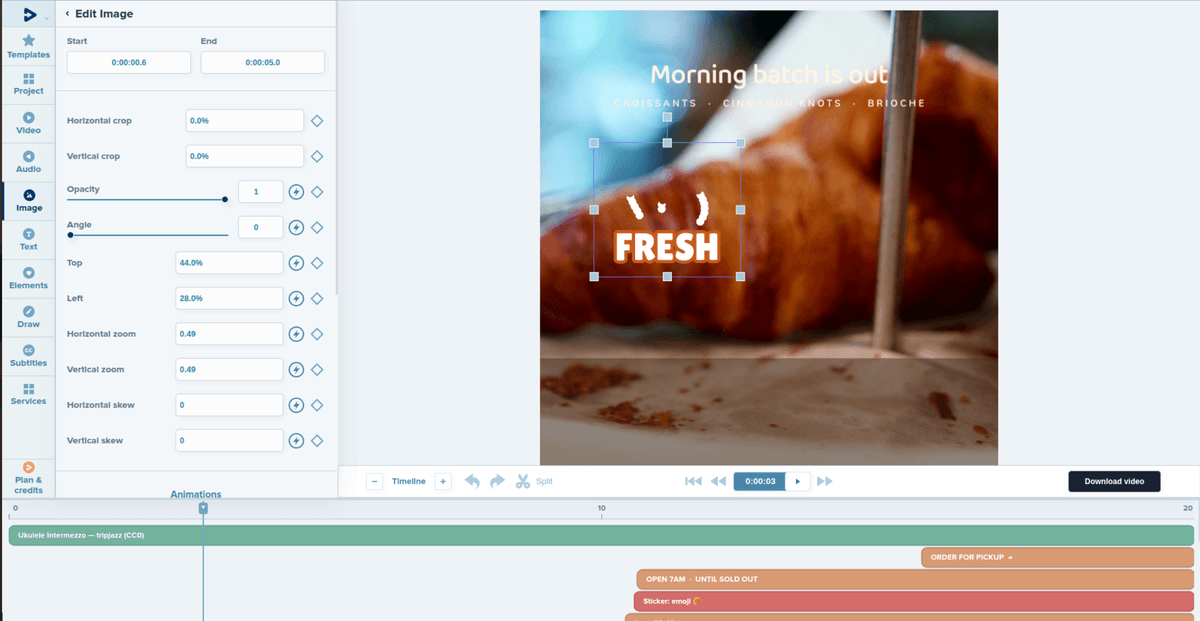The image size is (1200, 621).
Task: Click the Horizontal skew field
Action: tap(229, 405)
